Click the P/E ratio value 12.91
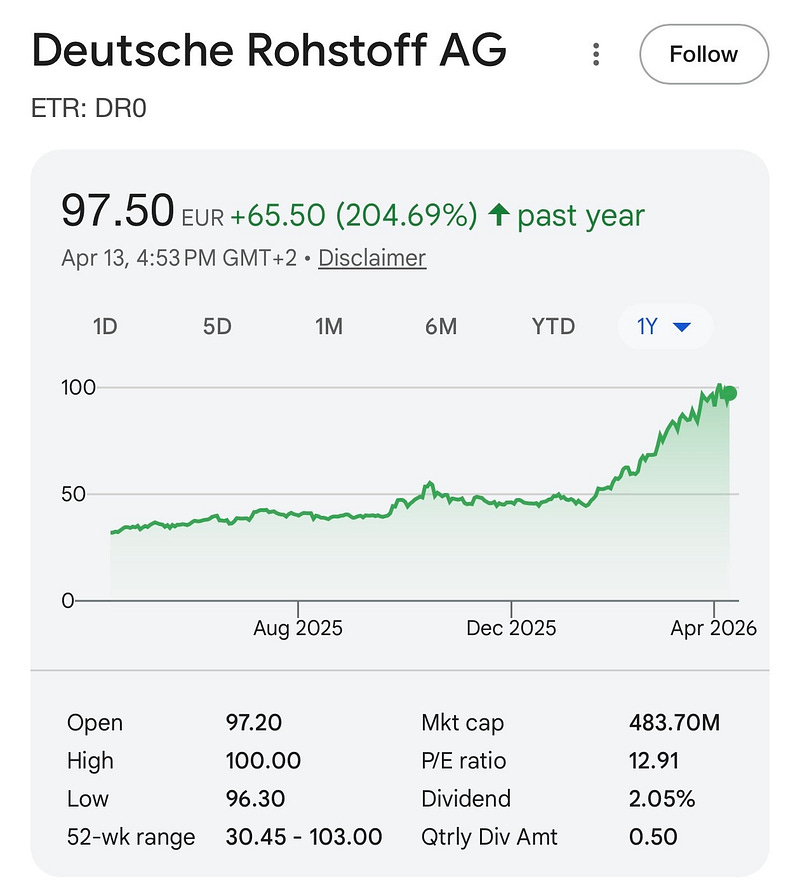Viewport: 800px width, 883px height. point(654,761)
